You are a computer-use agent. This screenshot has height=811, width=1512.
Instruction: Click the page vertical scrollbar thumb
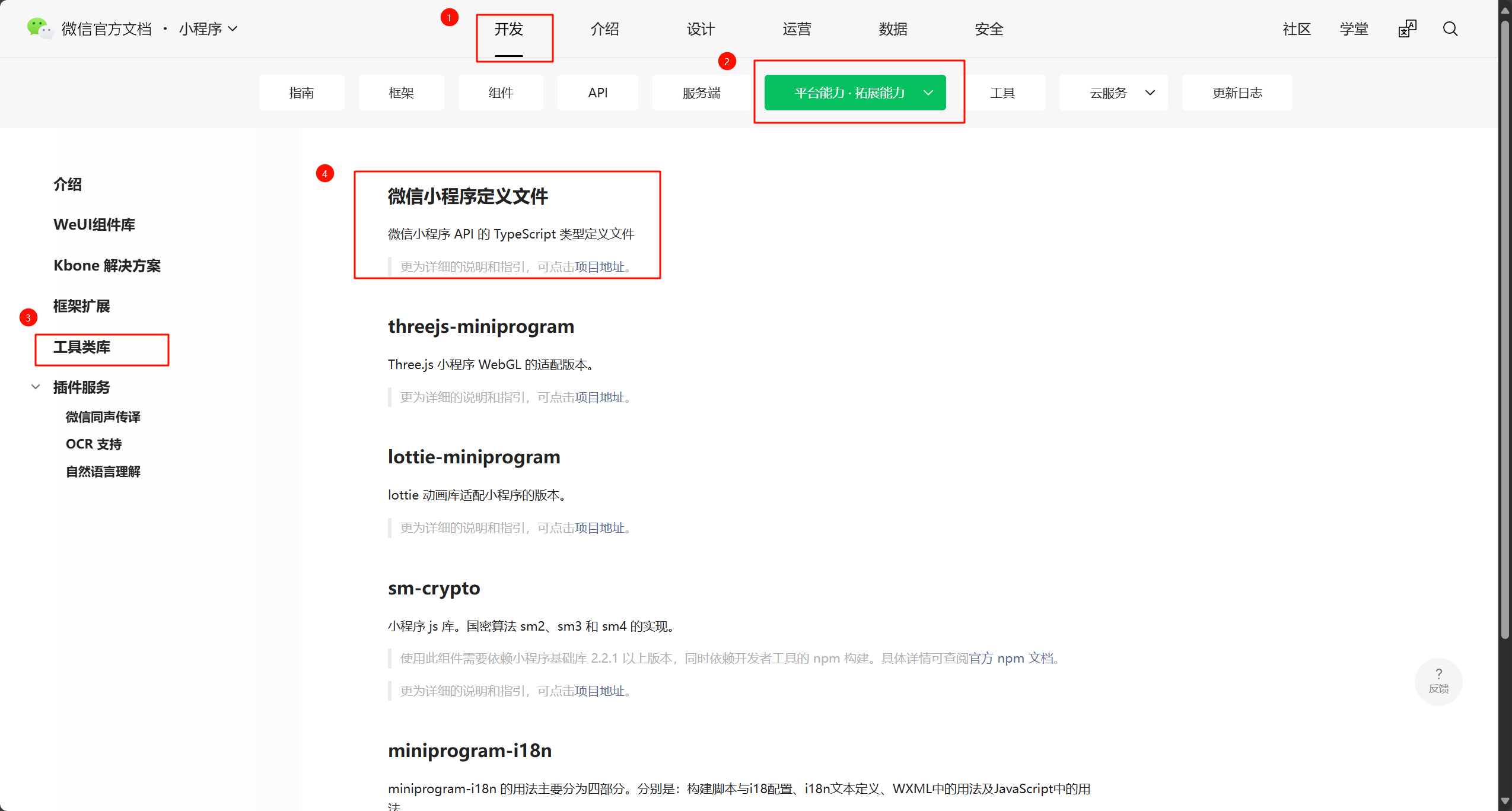(x=1505, y=329)
